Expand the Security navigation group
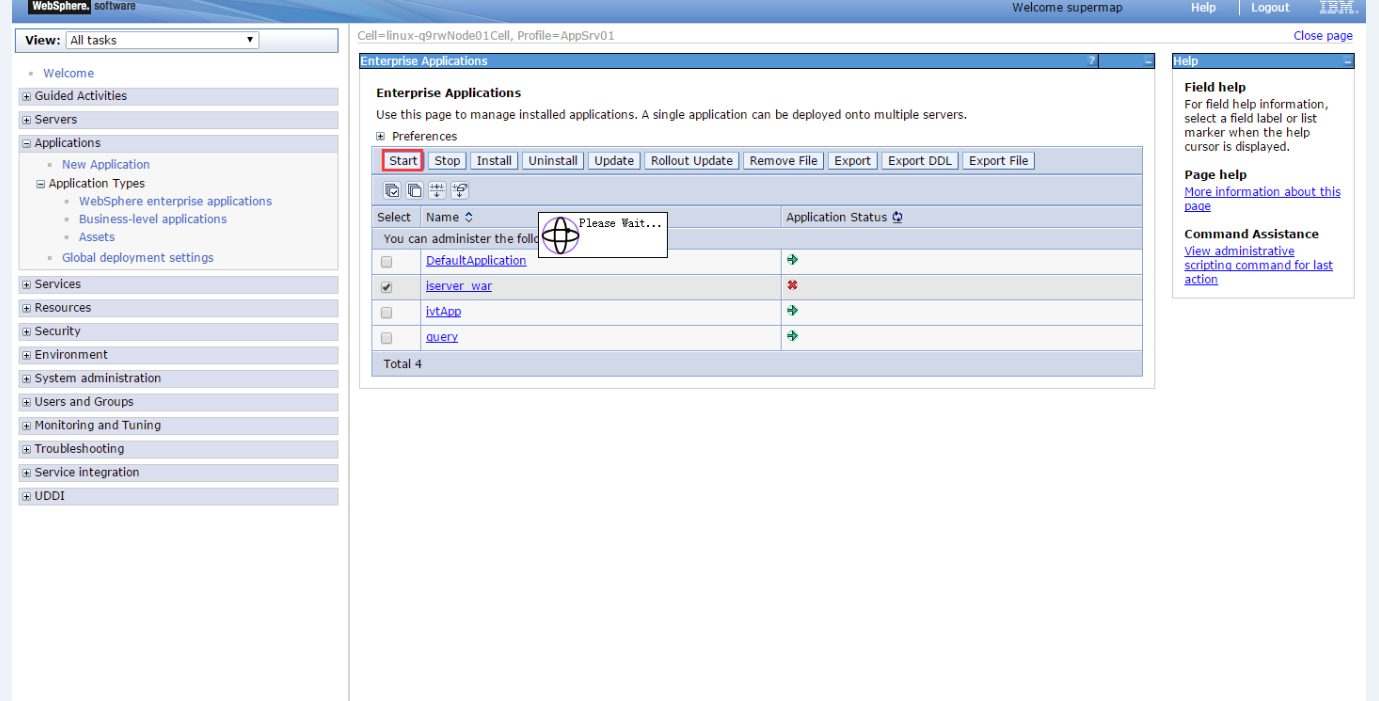Viewport: 1379px width, 701px height. pos(27,331)
